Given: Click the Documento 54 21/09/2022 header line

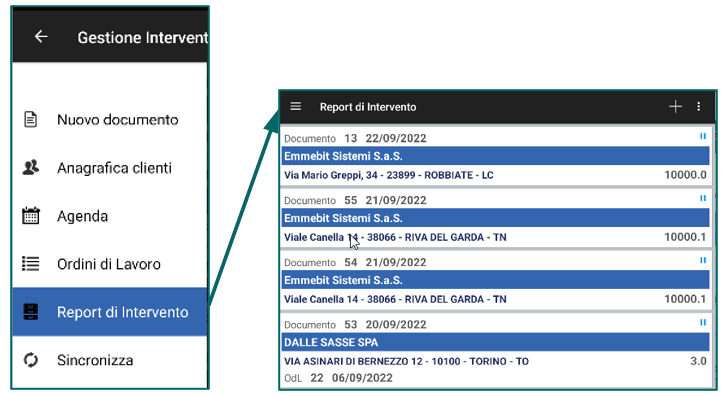Looking at the screenshot, I should coord(355,262).
